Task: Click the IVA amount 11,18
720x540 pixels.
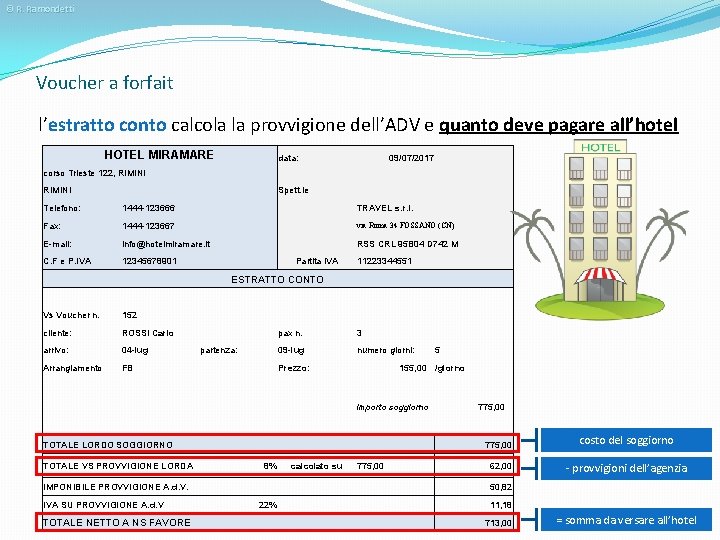Action: [x=501, y=505]
